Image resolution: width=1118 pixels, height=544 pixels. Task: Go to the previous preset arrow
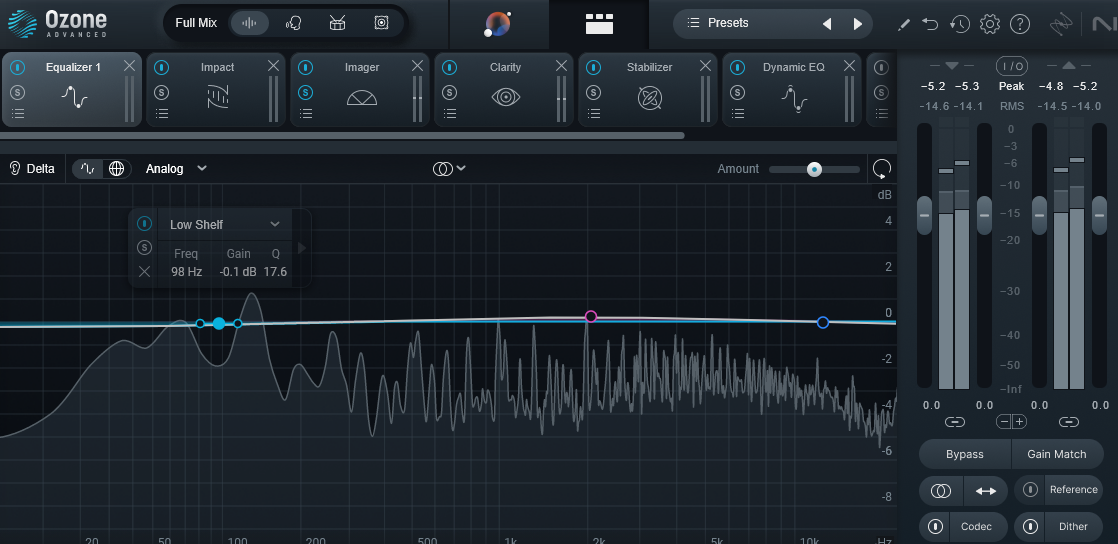tap(827, 24)
